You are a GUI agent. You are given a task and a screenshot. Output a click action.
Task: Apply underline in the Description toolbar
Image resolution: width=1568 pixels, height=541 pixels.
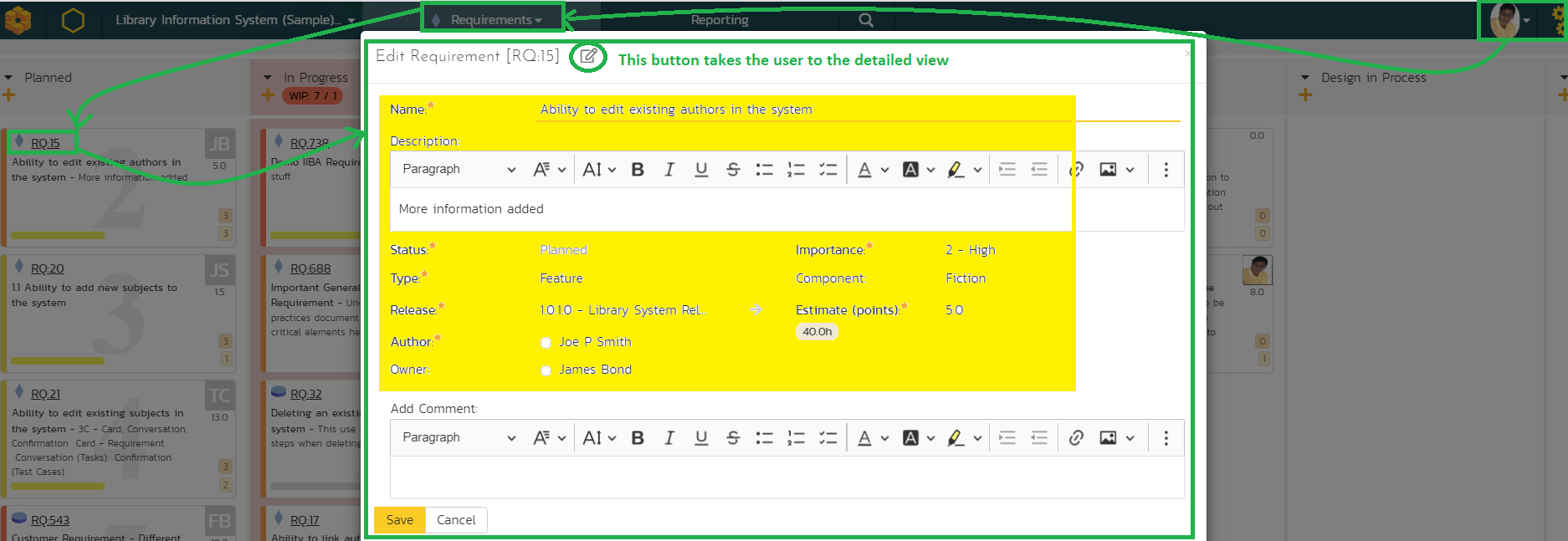coord(701,170)
